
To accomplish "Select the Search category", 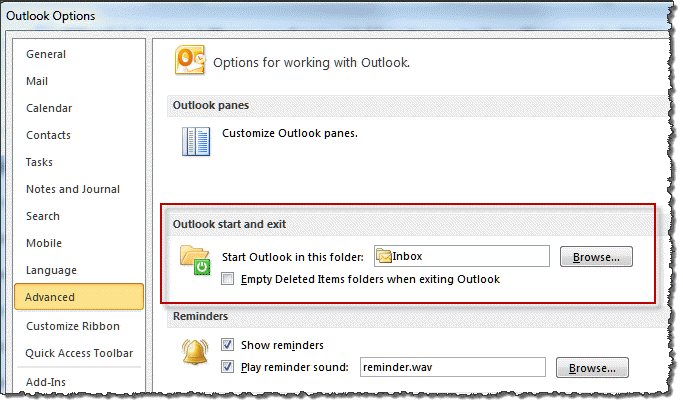I will tap(43, 216).
